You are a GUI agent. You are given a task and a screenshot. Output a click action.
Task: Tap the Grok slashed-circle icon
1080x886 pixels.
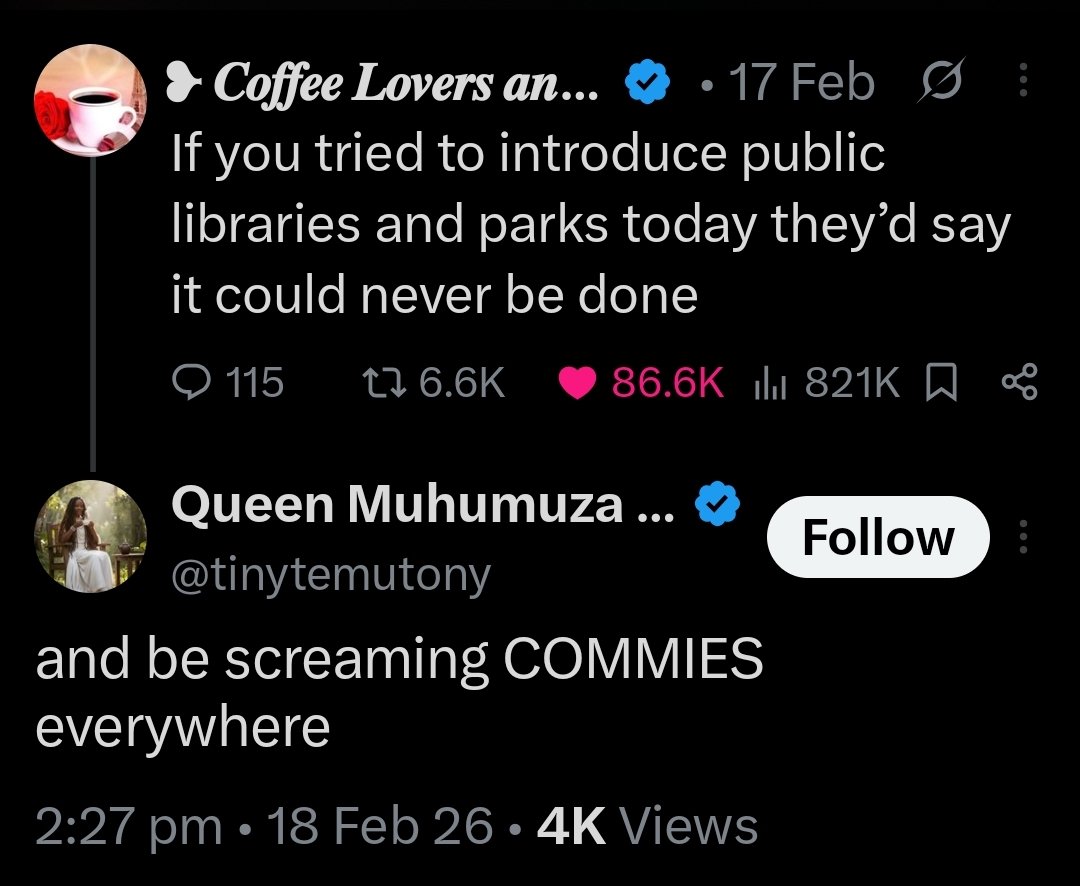pyautogui.click(x=941, y=81)
